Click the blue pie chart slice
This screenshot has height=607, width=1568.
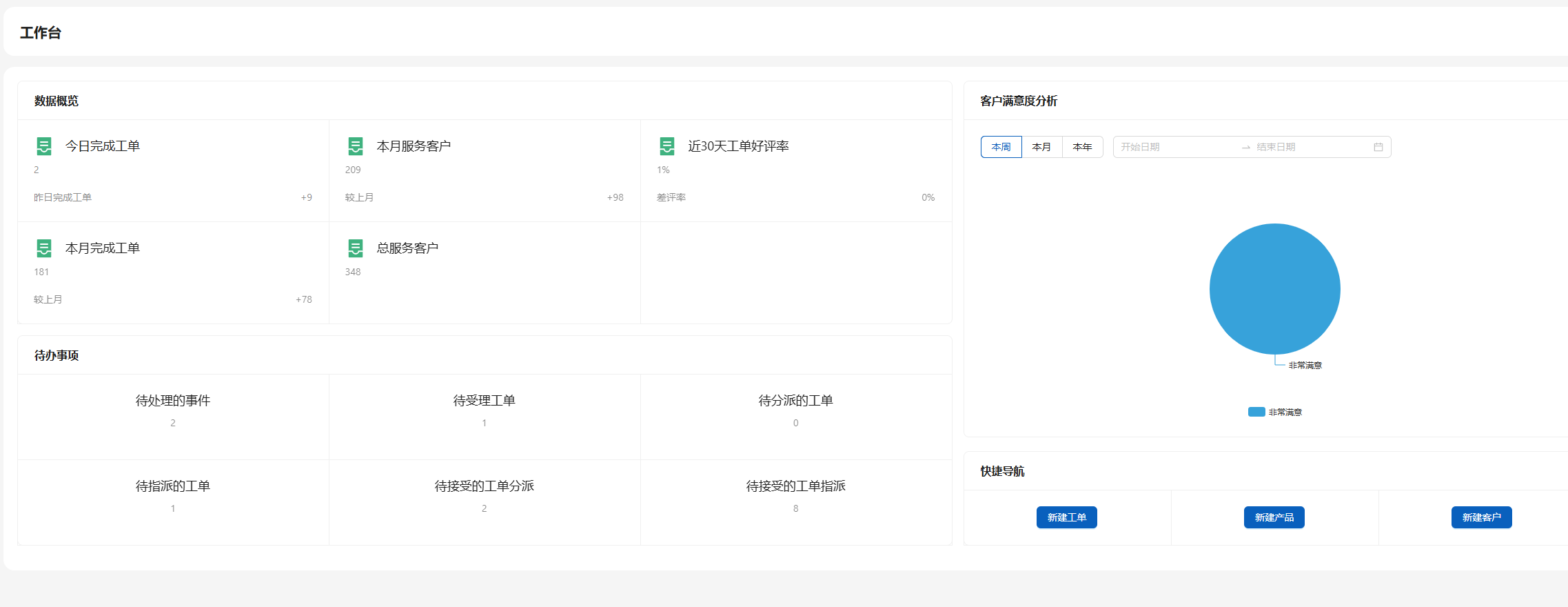[x=1275, y=289]
